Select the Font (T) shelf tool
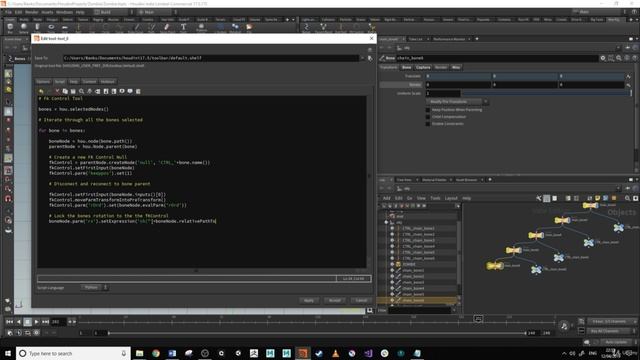The image size is (640, 360). pos(183,27)
